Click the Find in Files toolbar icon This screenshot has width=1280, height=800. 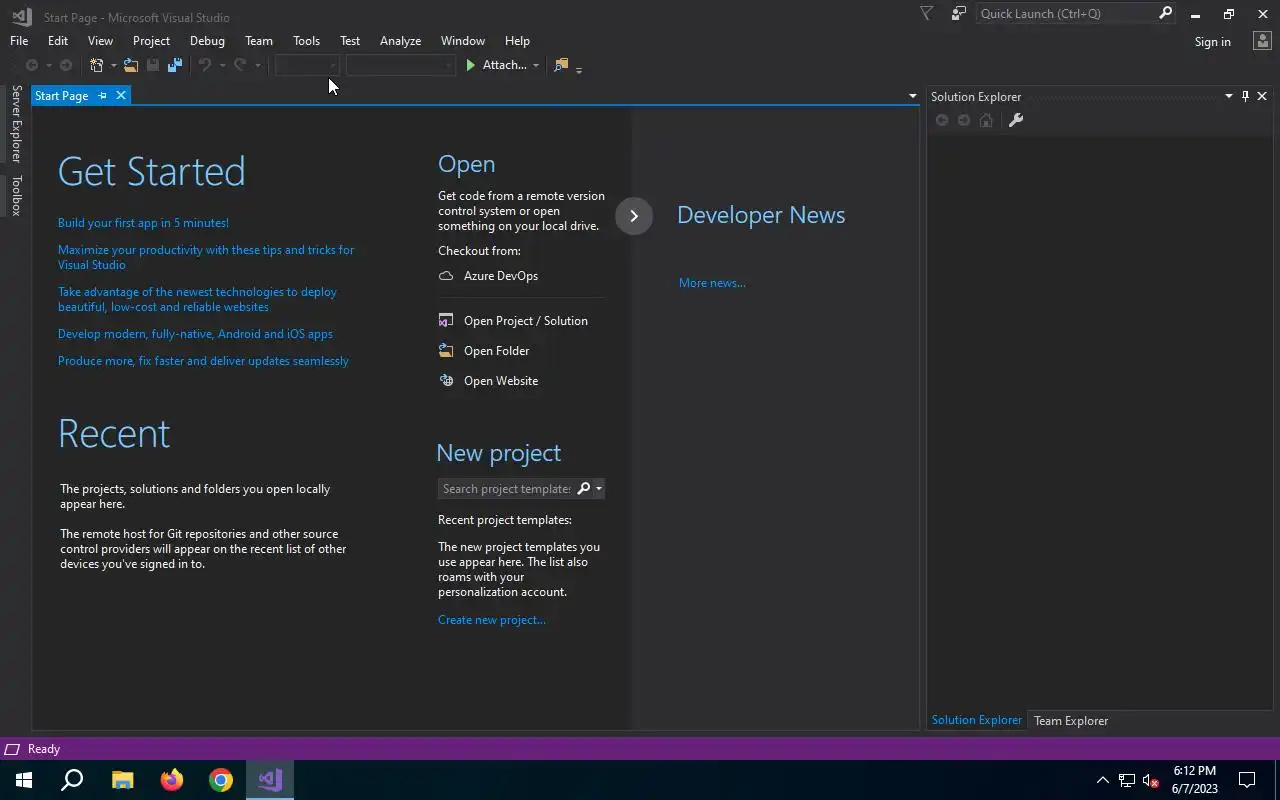[x=561, y=65]
